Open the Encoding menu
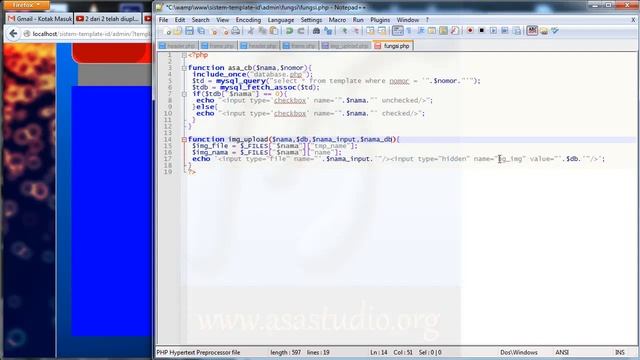The image size is (640, 360). tap(248, 20)
